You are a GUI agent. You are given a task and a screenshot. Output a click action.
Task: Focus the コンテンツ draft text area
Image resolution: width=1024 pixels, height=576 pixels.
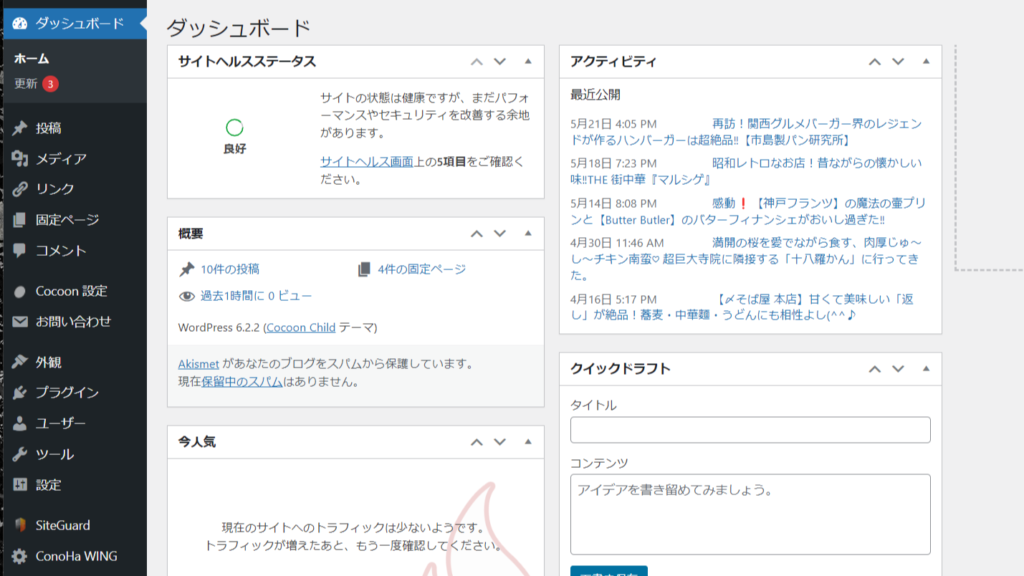(750, 515)
